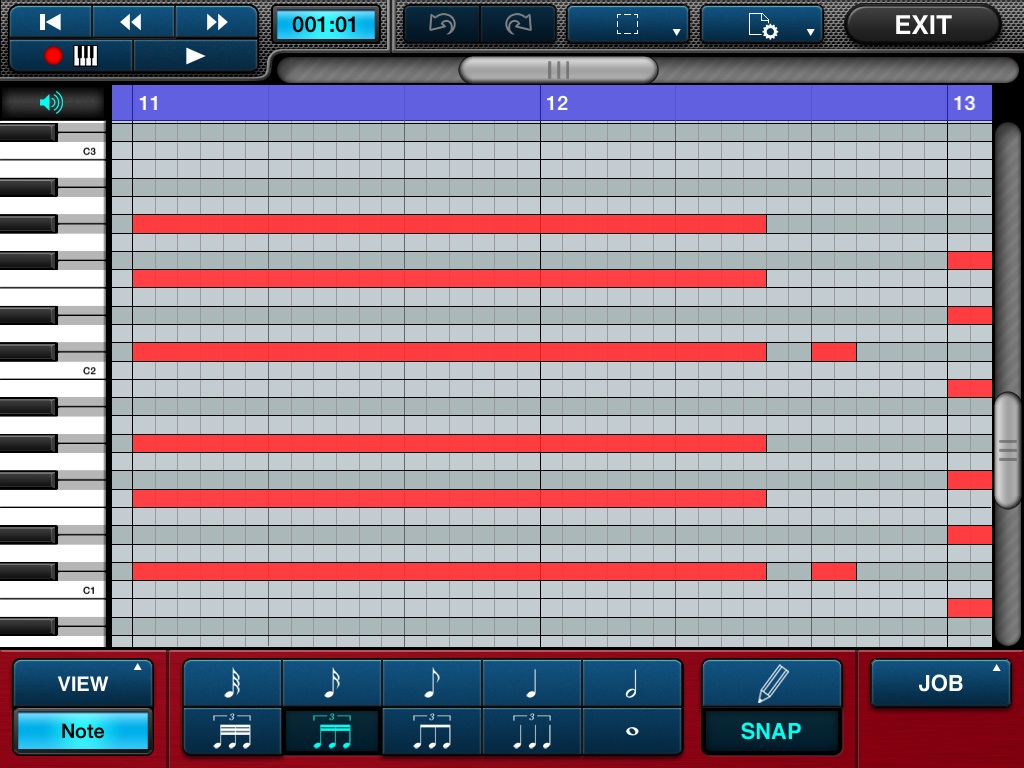Screen dimensions: 1024x768
Task: Redo the last undone edit
Action: [519, 25]
